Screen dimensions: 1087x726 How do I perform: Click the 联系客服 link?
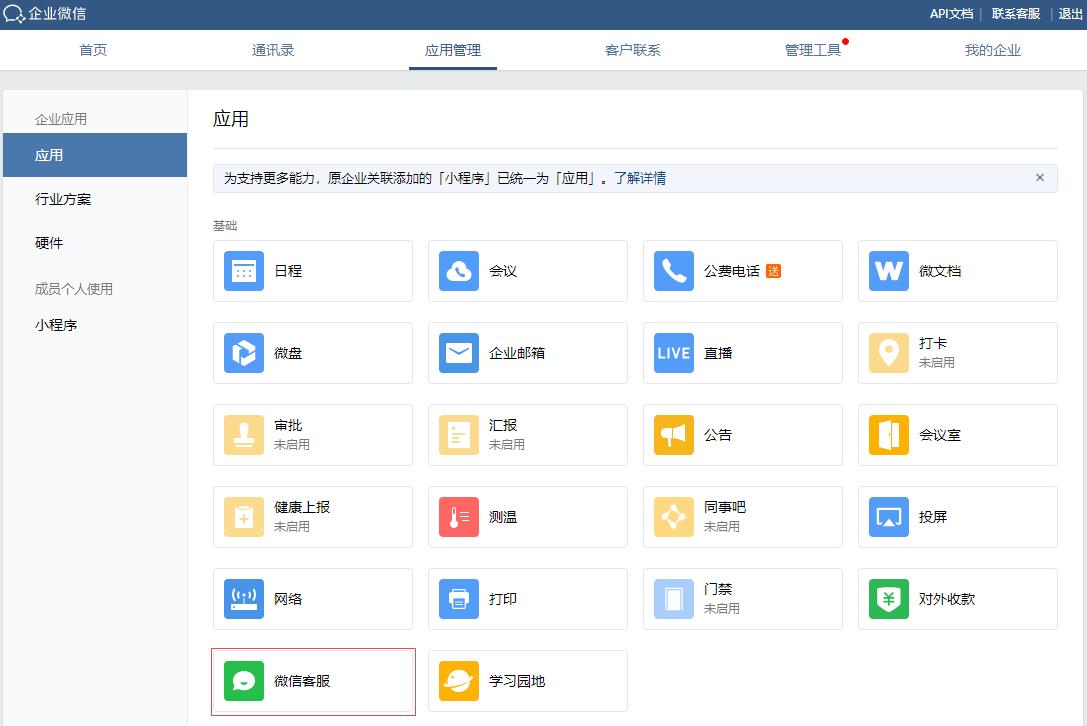[x=1016, y=14]
